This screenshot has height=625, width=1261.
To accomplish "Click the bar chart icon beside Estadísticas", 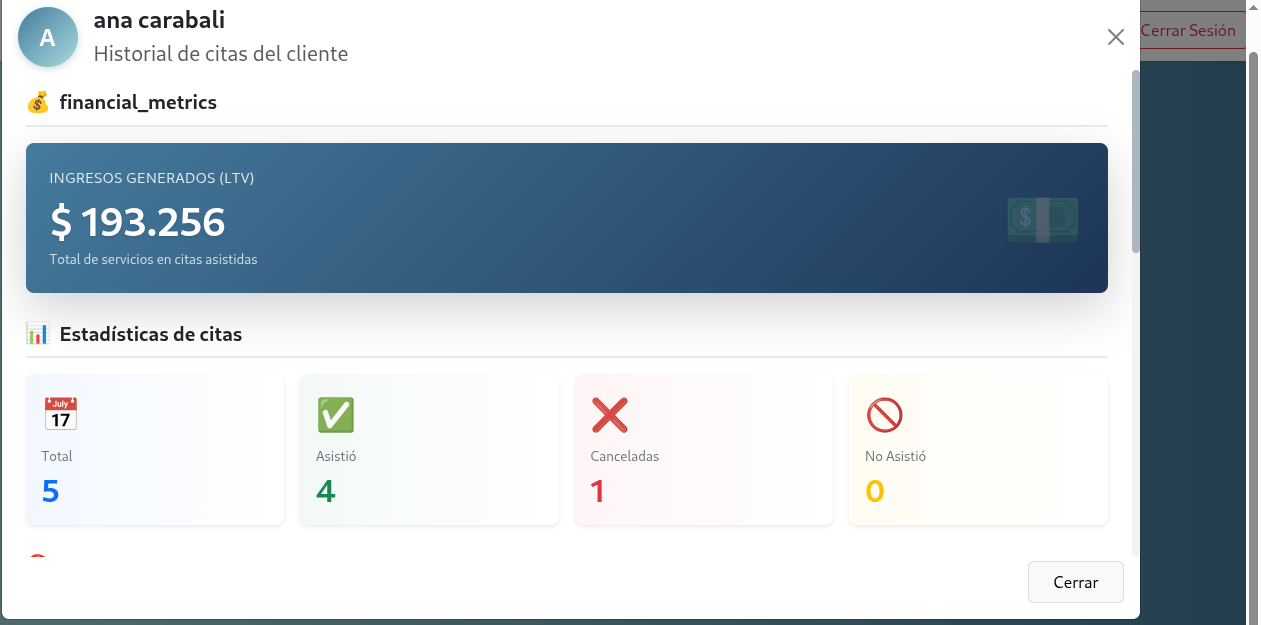I will click(x=38, y=334).
